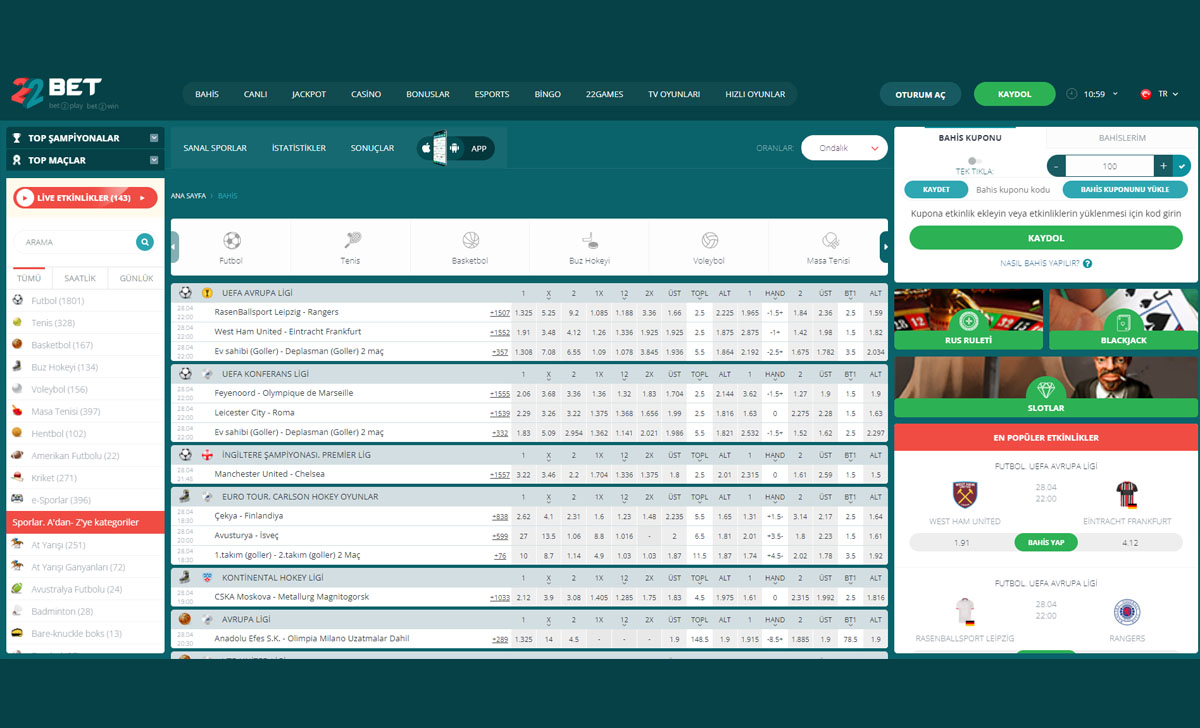Click the play icon in Live Etkinlikler button

[25, 198]
